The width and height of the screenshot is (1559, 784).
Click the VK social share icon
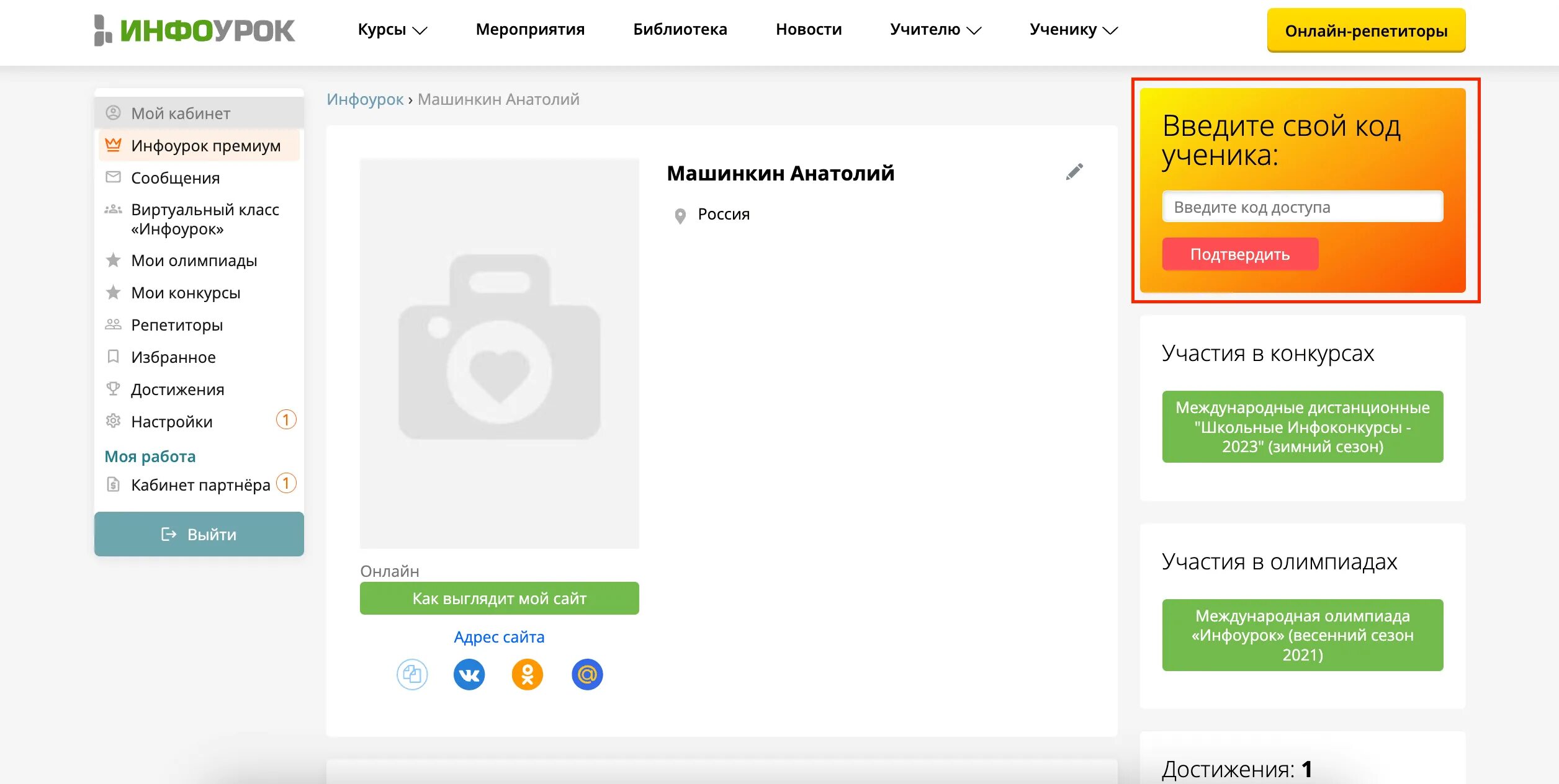point(469,674)
